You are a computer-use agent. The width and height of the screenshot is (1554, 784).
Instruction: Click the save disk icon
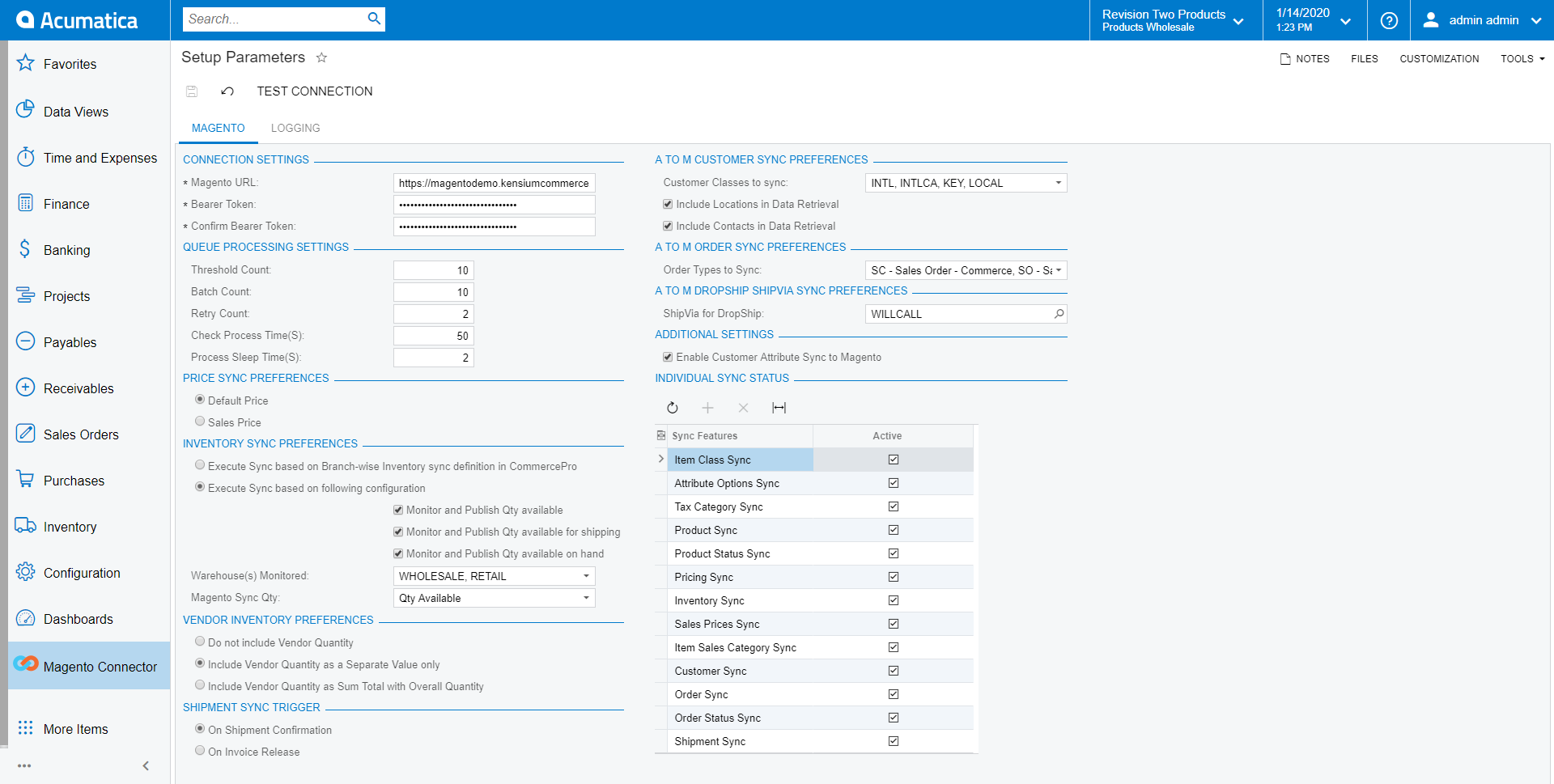pyautogui.click(x=192, y=91)
